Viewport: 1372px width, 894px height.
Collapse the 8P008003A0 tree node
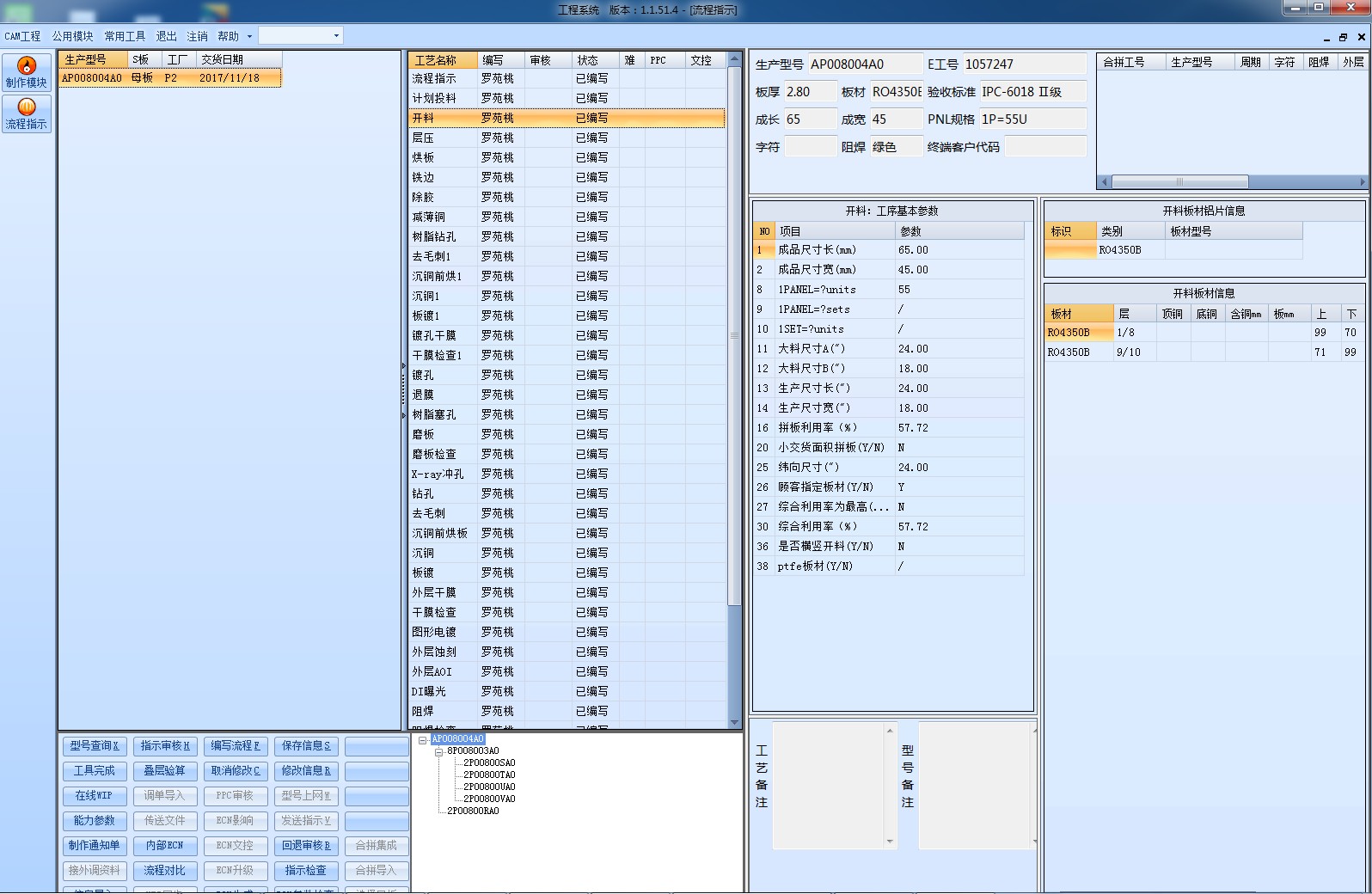pyautogui.click(x=438, y=751)
